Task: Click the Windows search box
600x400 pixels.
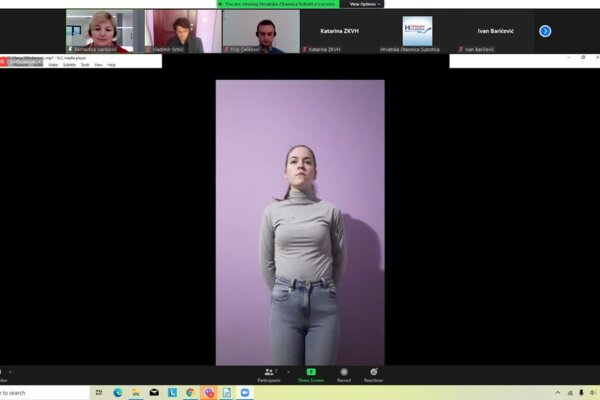Action: (x=30, y=393)
